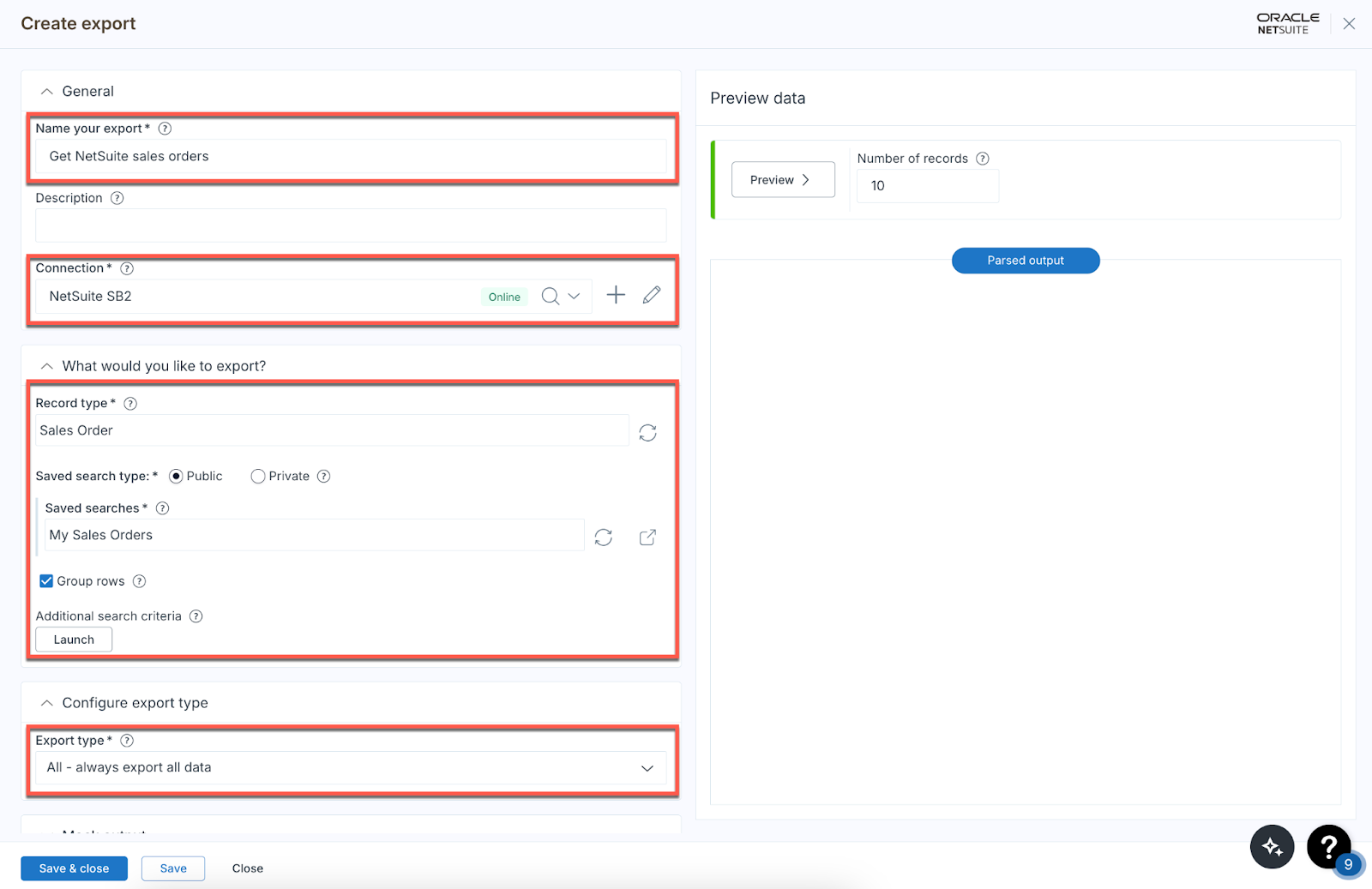This screenshot has height=889, width=1372.
Task: Open the help question mark widget
Action: pos(1328,847)
